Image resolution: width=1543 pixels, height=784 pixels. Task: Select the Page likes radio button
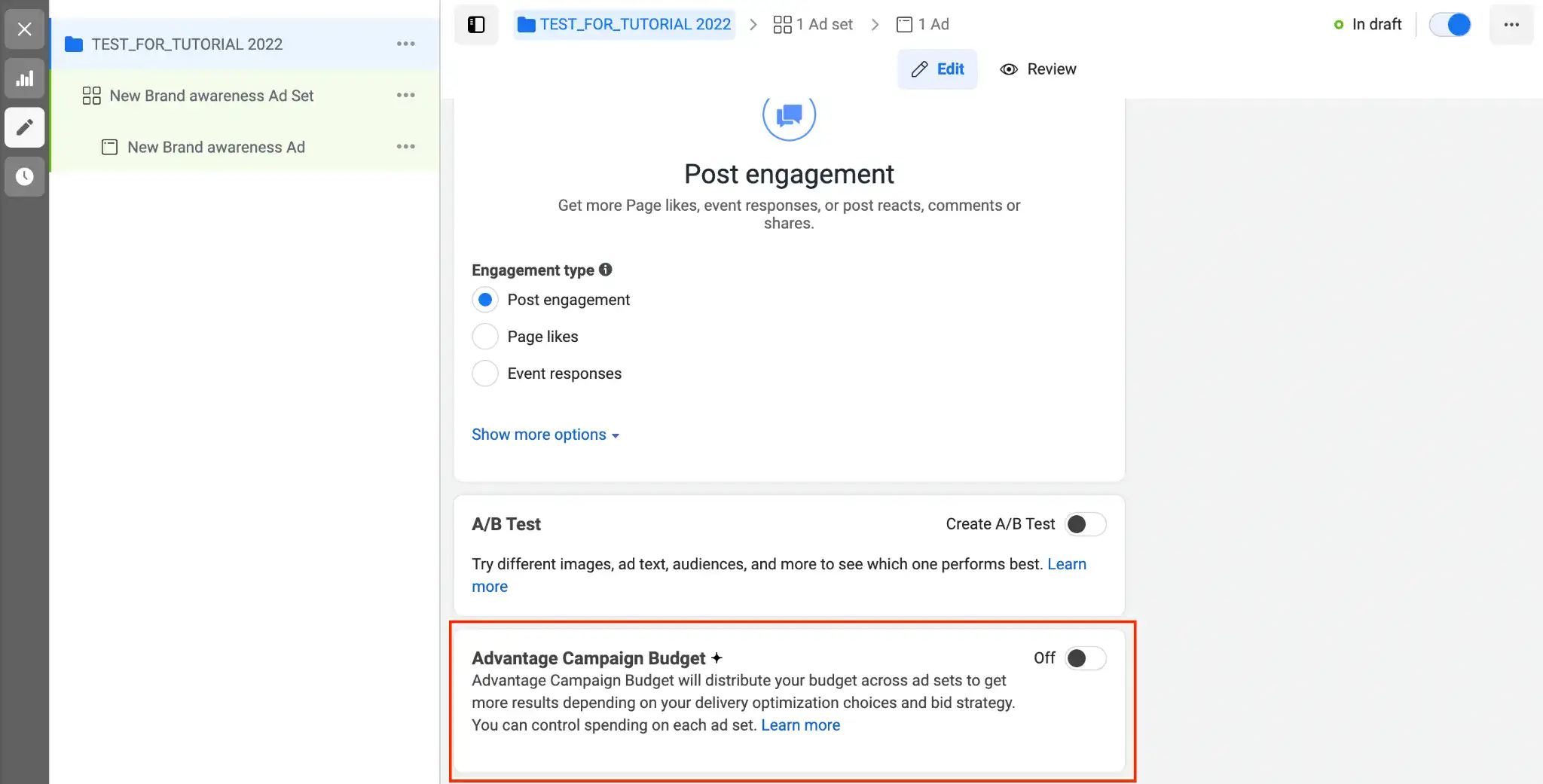tap(485, 337)
